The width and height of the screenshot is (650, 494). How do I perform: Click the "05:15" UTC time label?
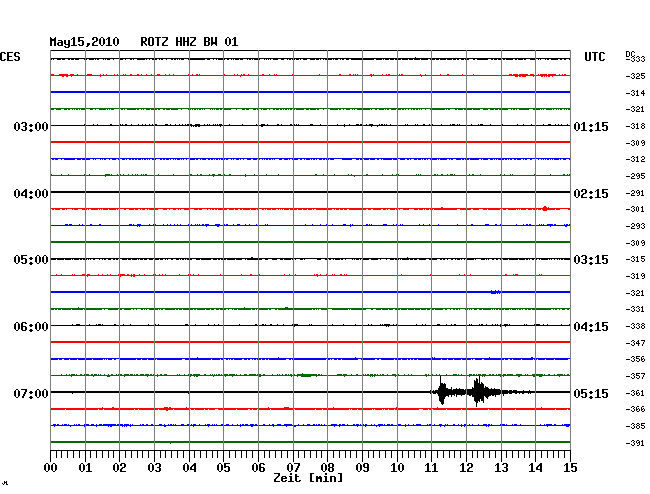coord(591,393)
